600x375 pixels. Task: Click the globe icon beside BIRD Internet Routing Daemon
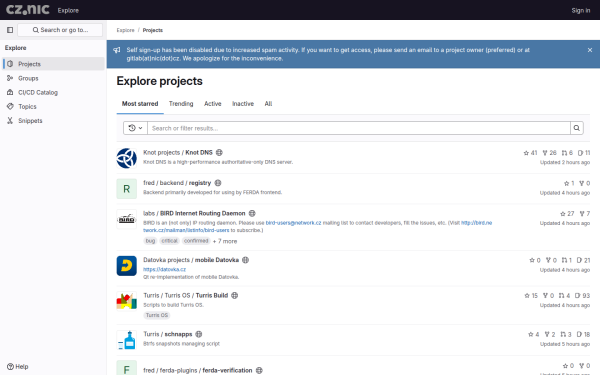click(252, 213)
